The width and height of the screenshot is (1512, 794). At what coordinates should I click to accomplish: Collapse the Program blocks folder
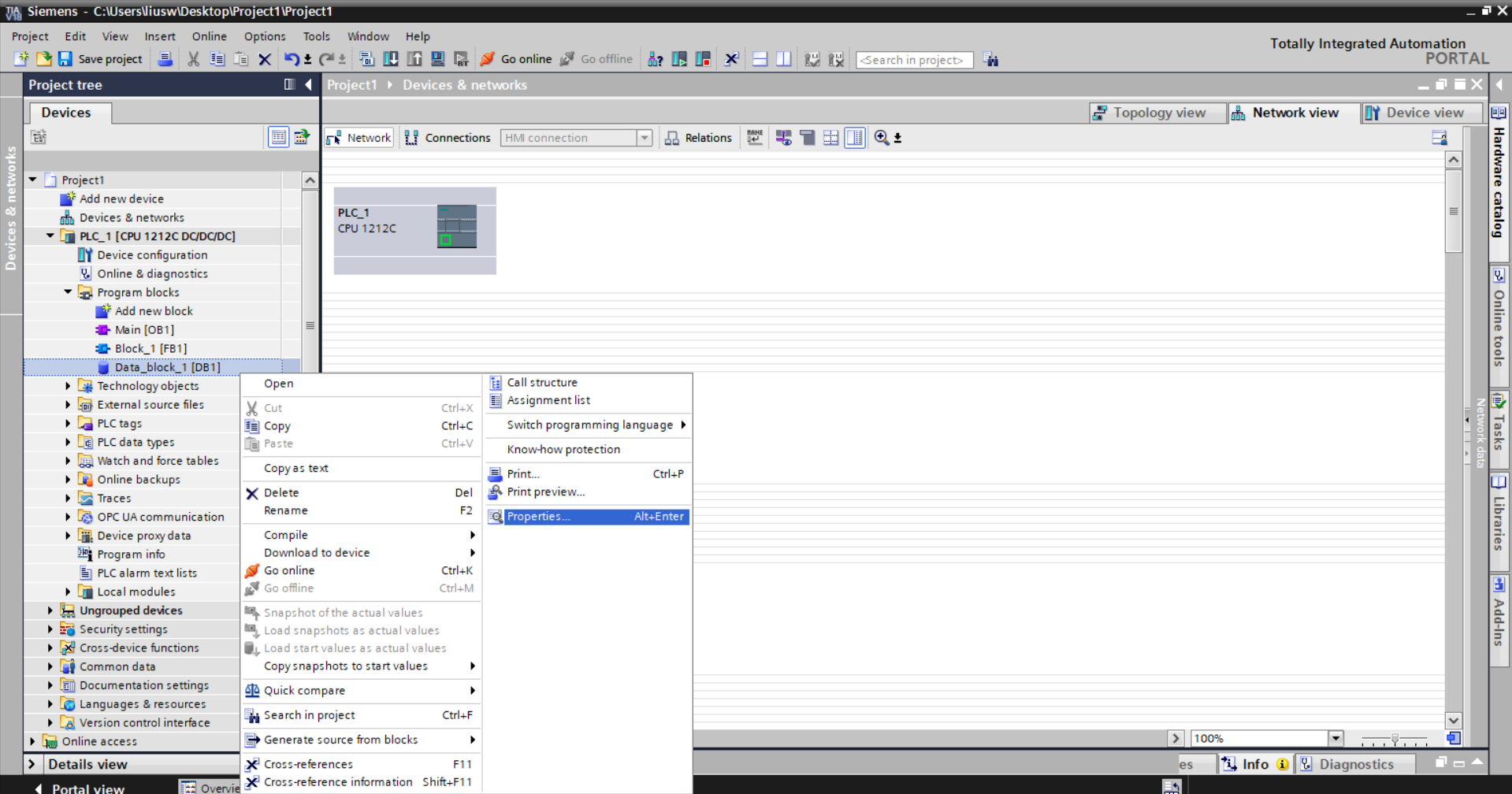(x=68, y=292)
